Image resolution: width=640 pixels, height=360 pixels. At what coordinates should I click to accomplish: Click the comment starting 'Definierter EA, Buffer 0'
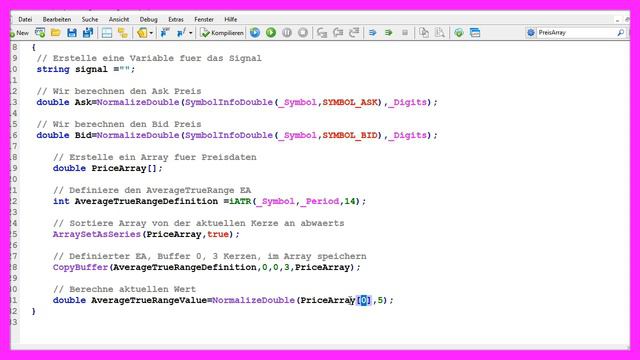[209, 257]
